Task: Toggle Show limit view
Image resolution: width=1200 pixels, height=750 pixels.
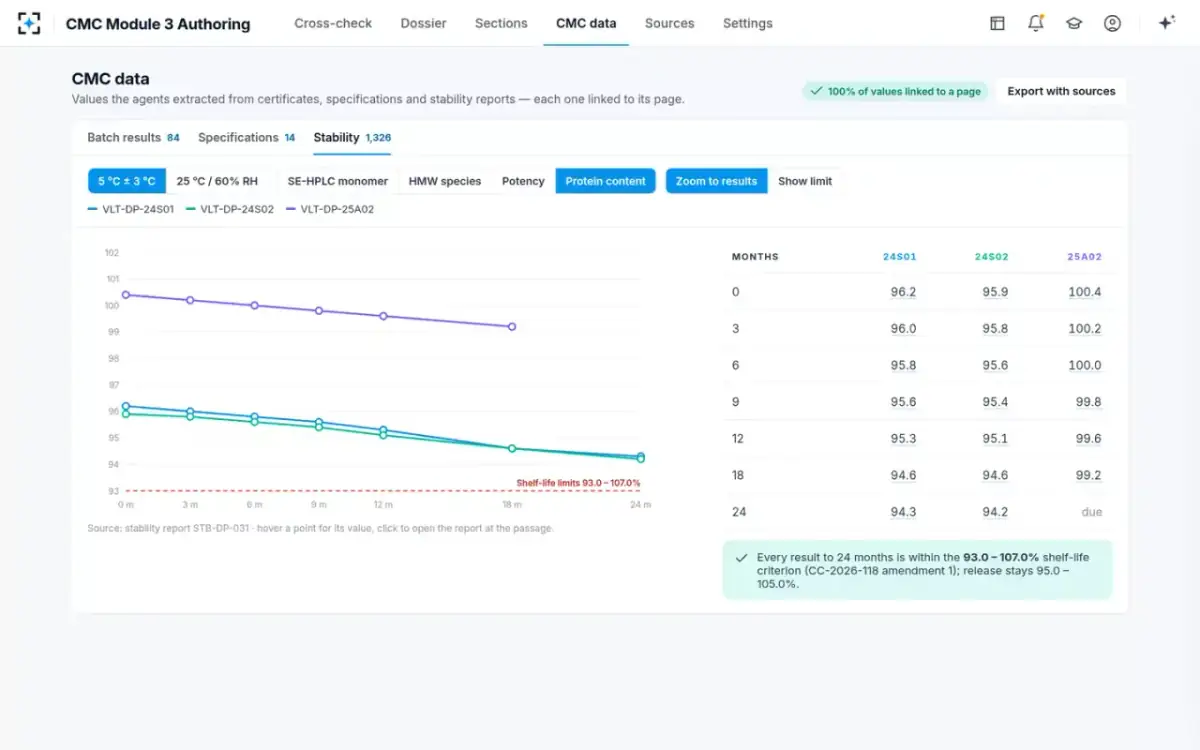Action: coord(805,181)
